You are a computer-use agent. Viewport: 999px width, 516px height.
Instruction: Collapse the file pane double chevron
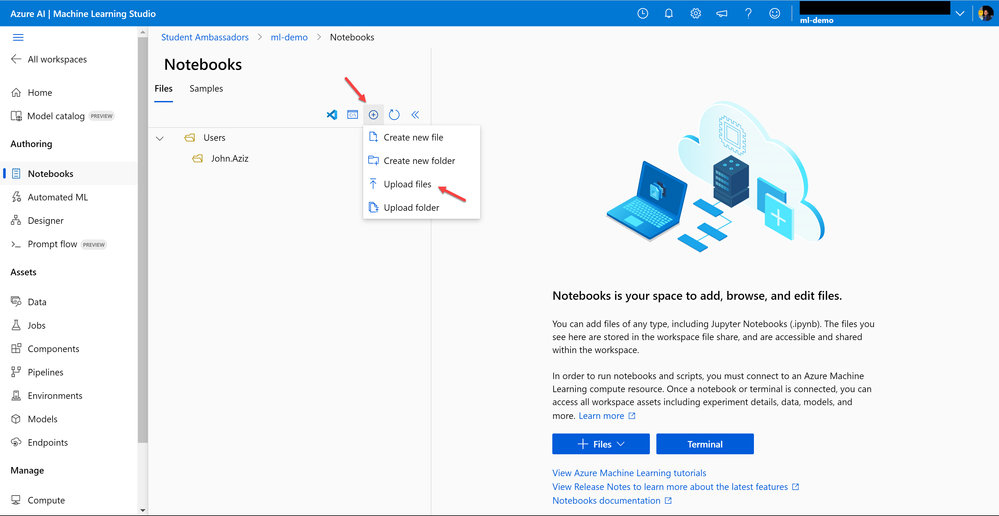pyautogui.click(x=415, y=115)
